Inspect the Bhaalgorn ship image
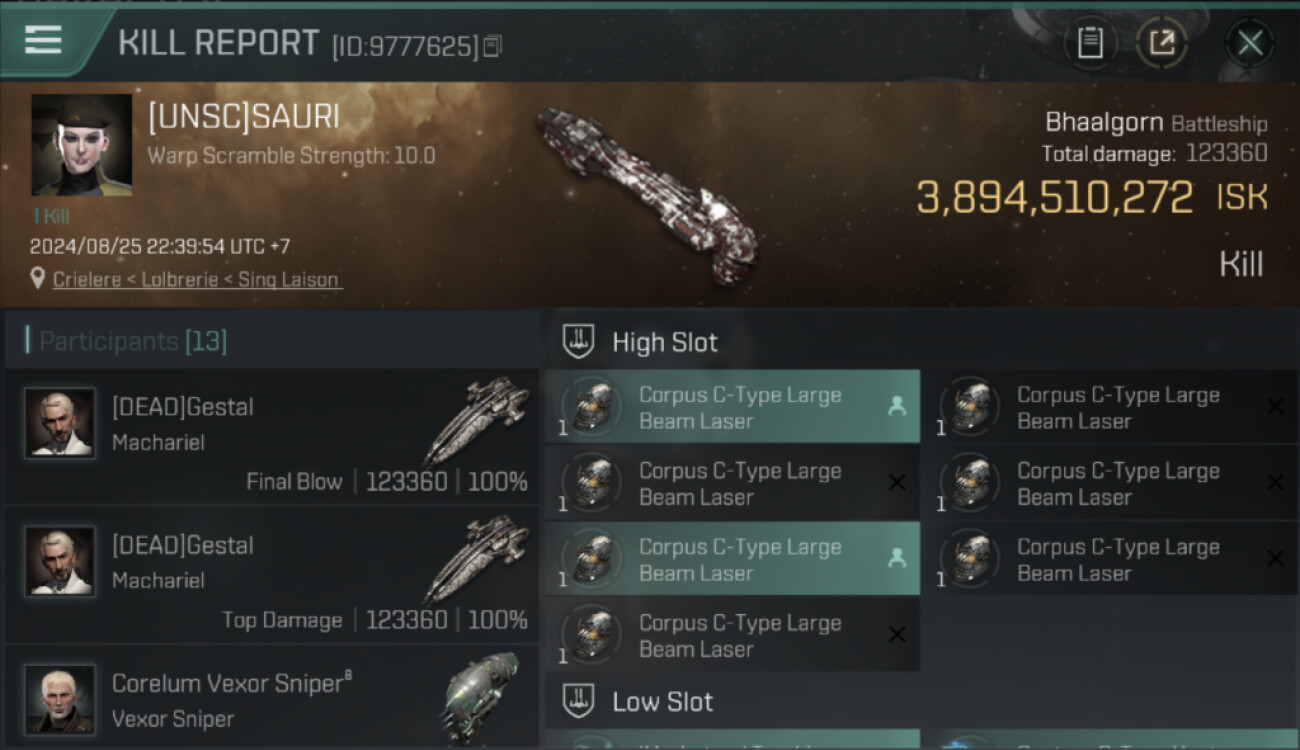 [x=645, y=193]
